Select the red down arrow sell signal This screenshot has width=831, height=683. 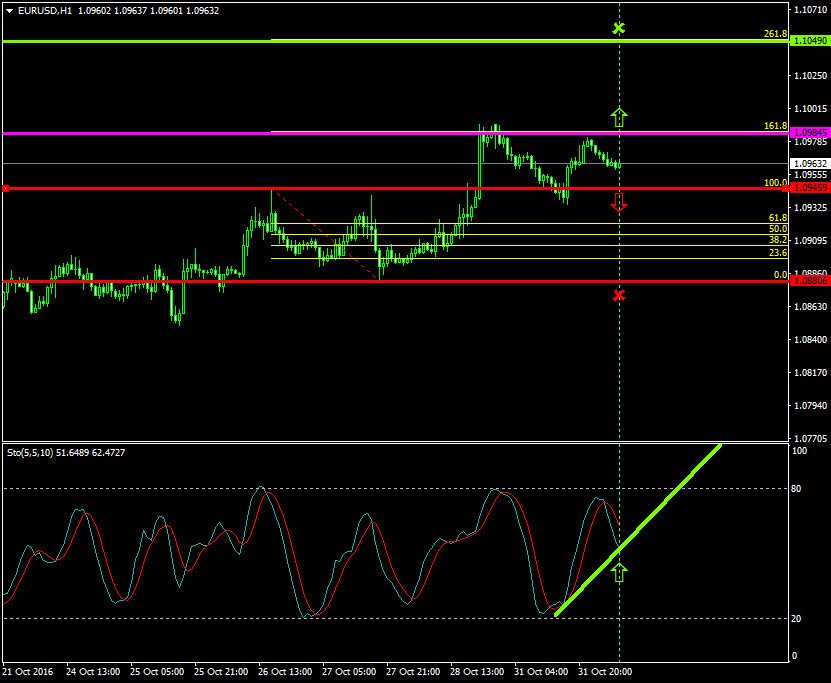tap(619, 201)
